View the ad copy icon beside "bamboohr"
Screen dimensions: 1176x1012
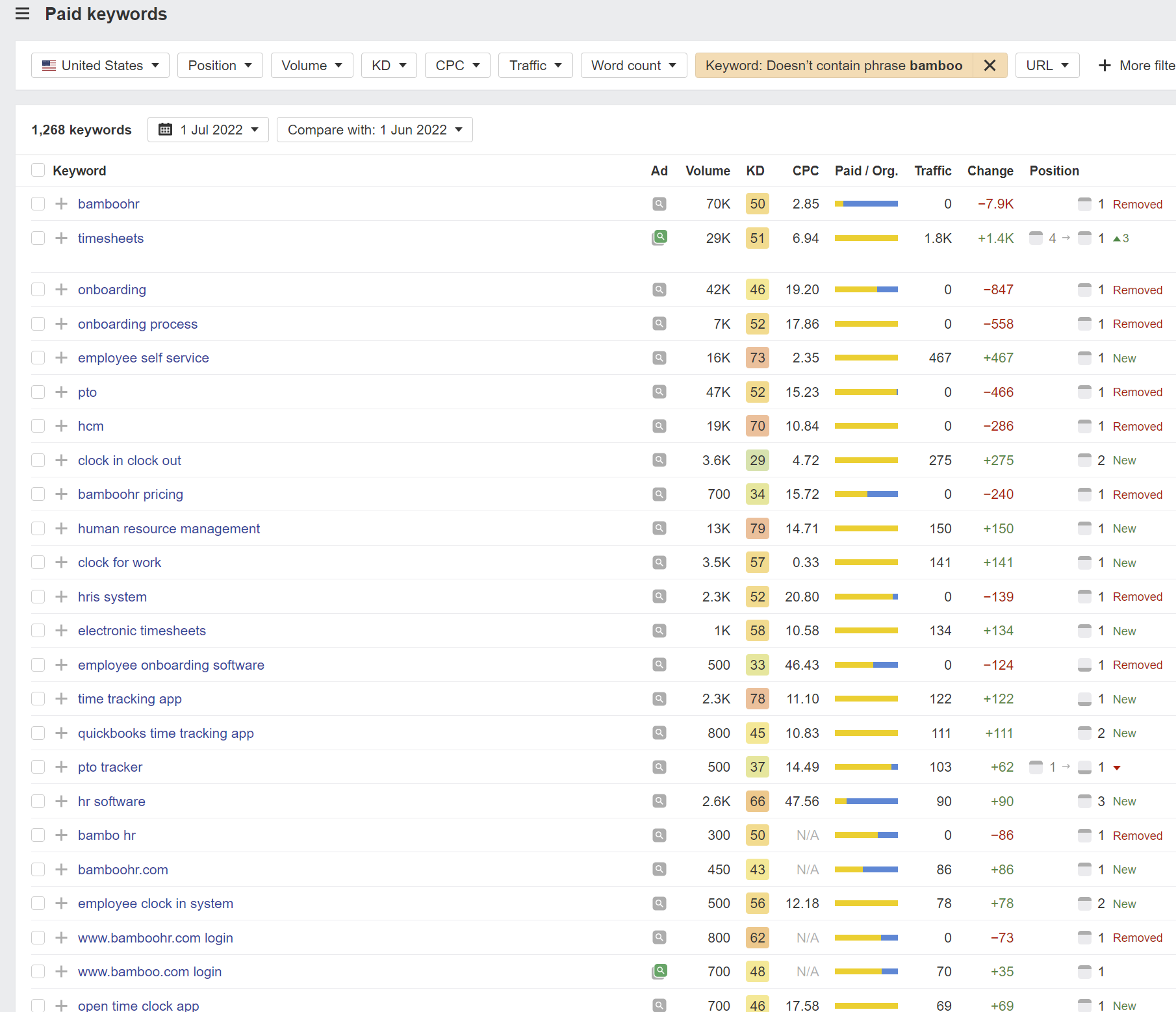click(x=659, y=203)
